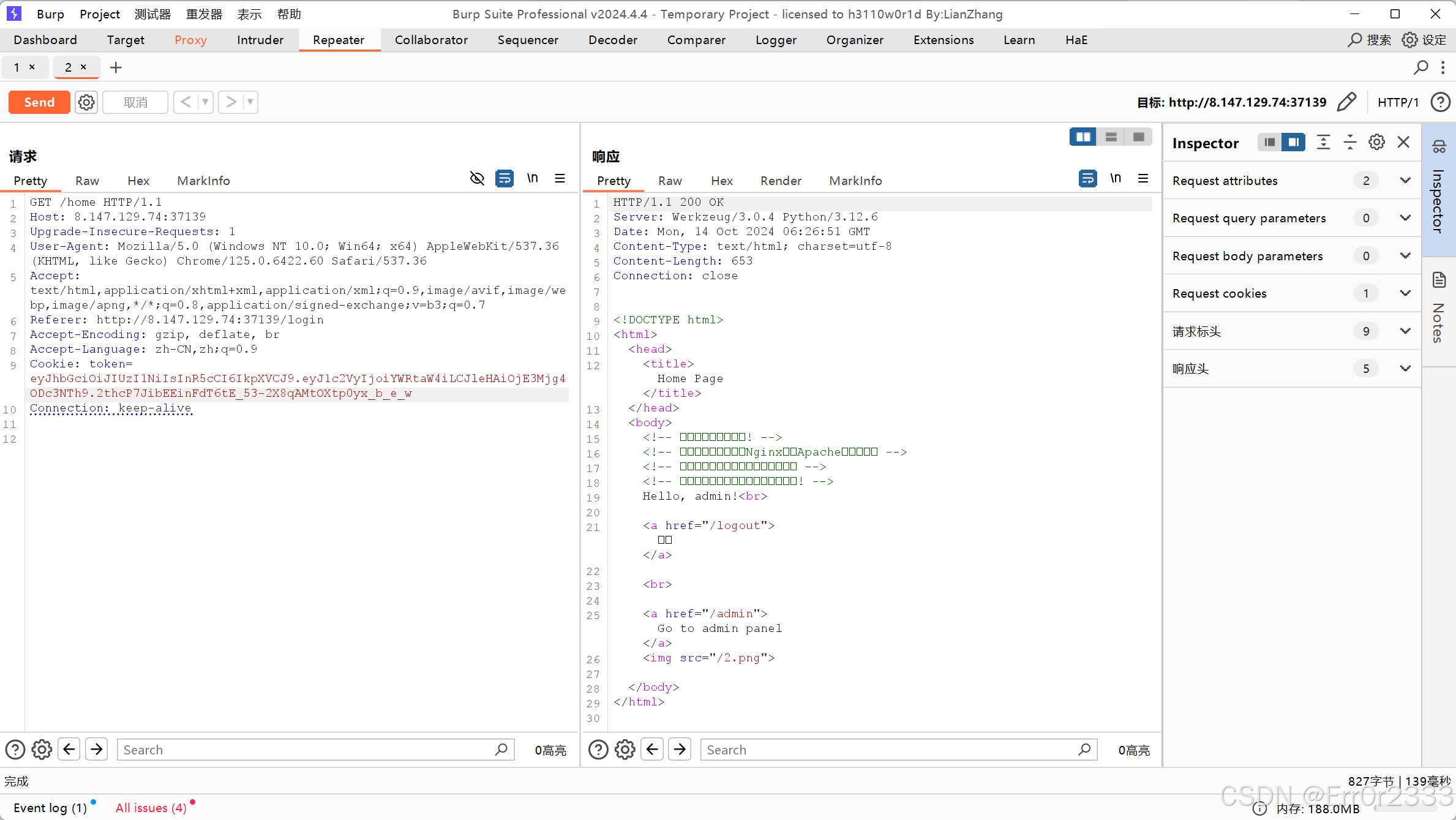Toggle show newline characters in request editor
Screen dimensions: 1456x820
pyautogui.click(x=533, y=179)
